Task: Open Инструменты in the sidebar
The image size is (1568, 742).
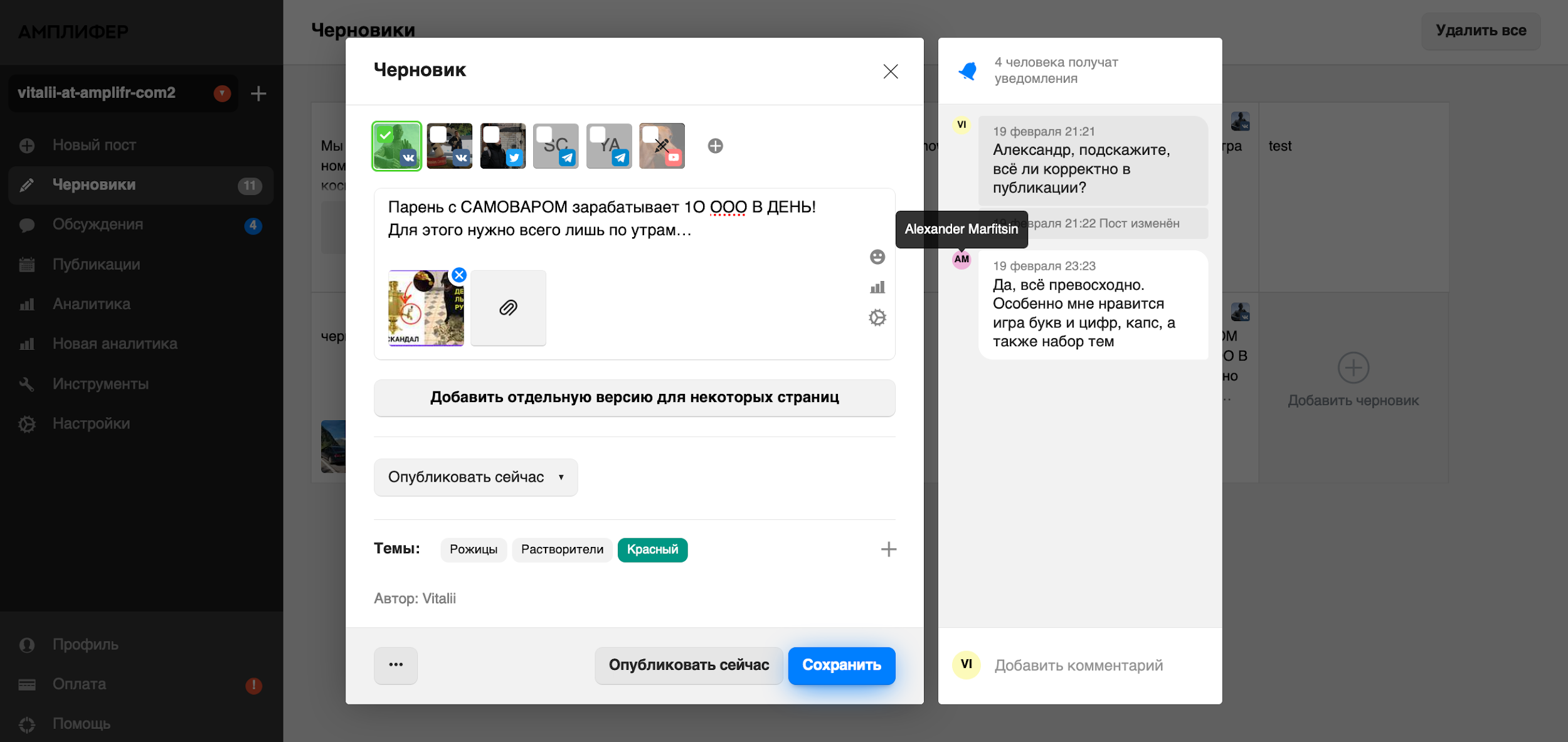Action: point(141,384)
